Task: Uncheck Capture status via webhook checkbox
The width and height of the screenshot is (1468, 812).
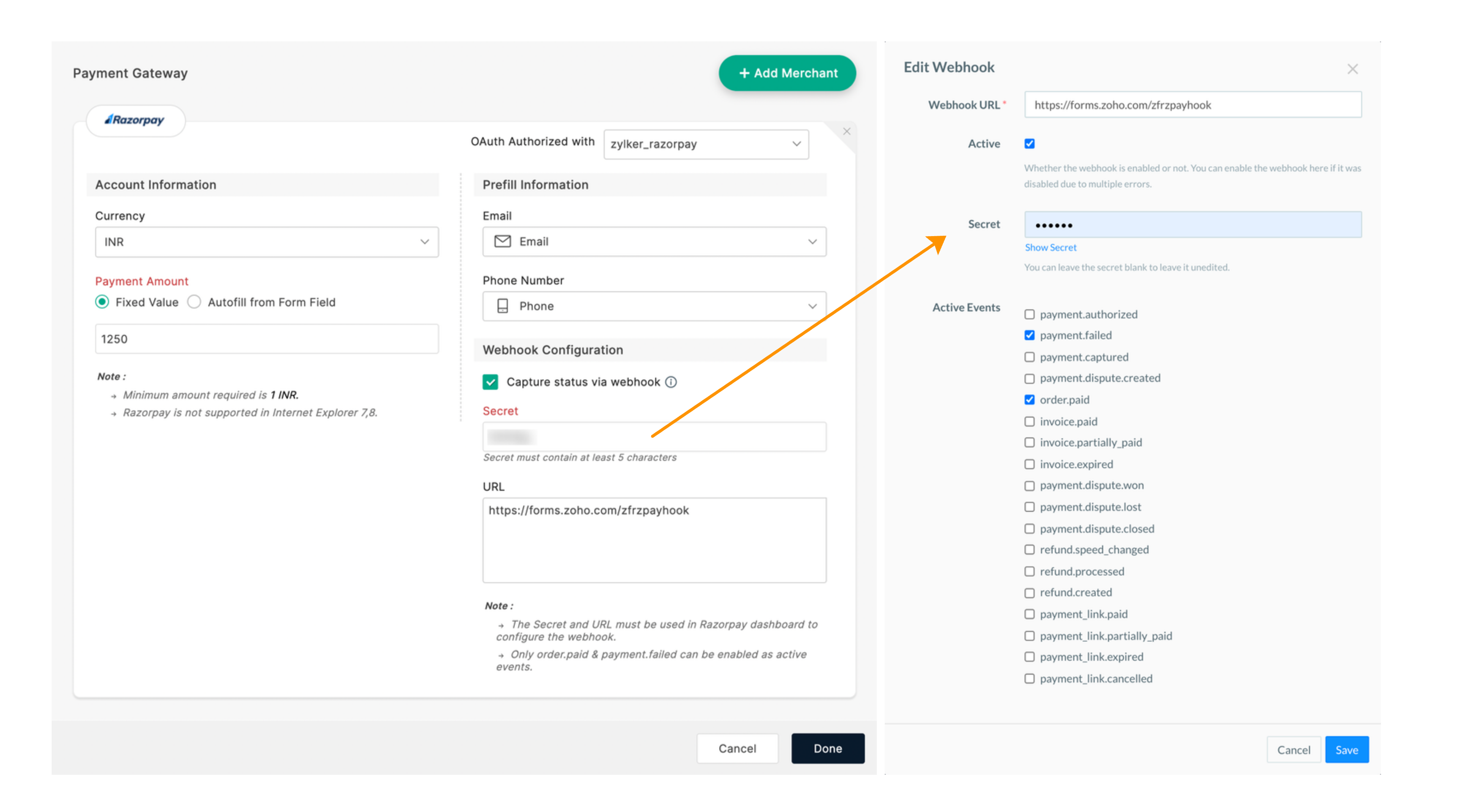Action: [x=490, y=382]
